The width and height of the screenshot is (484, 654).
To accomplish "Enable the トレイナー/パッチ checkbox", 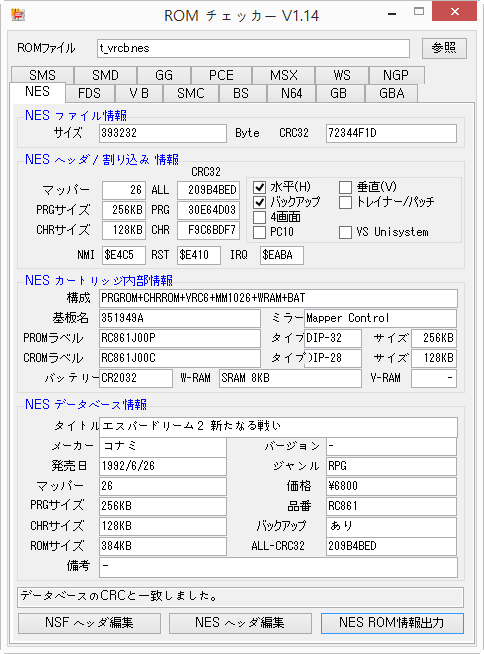I will click(345, 203).
